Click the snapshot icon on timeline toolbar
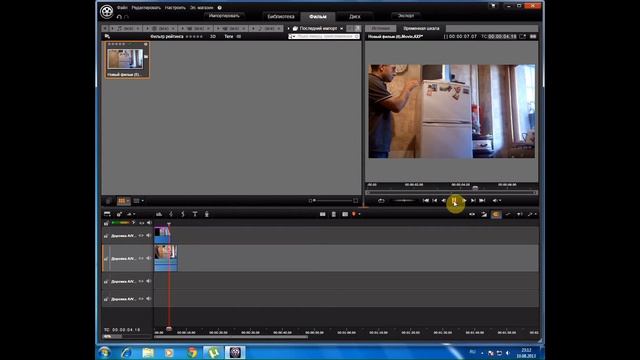The width and height of the screenshot is (640, 360). click(x=345, y=214)
